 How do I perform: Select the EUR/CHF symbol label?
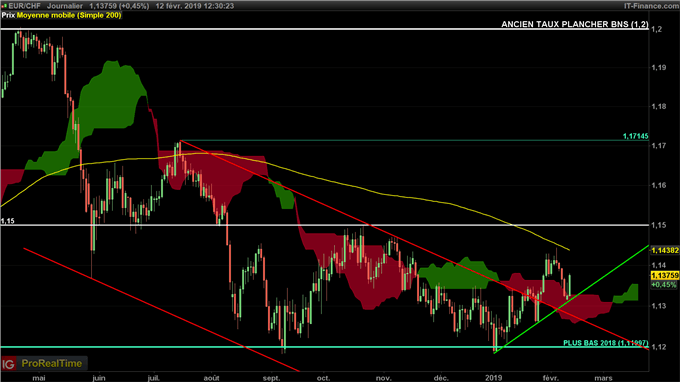24,6
